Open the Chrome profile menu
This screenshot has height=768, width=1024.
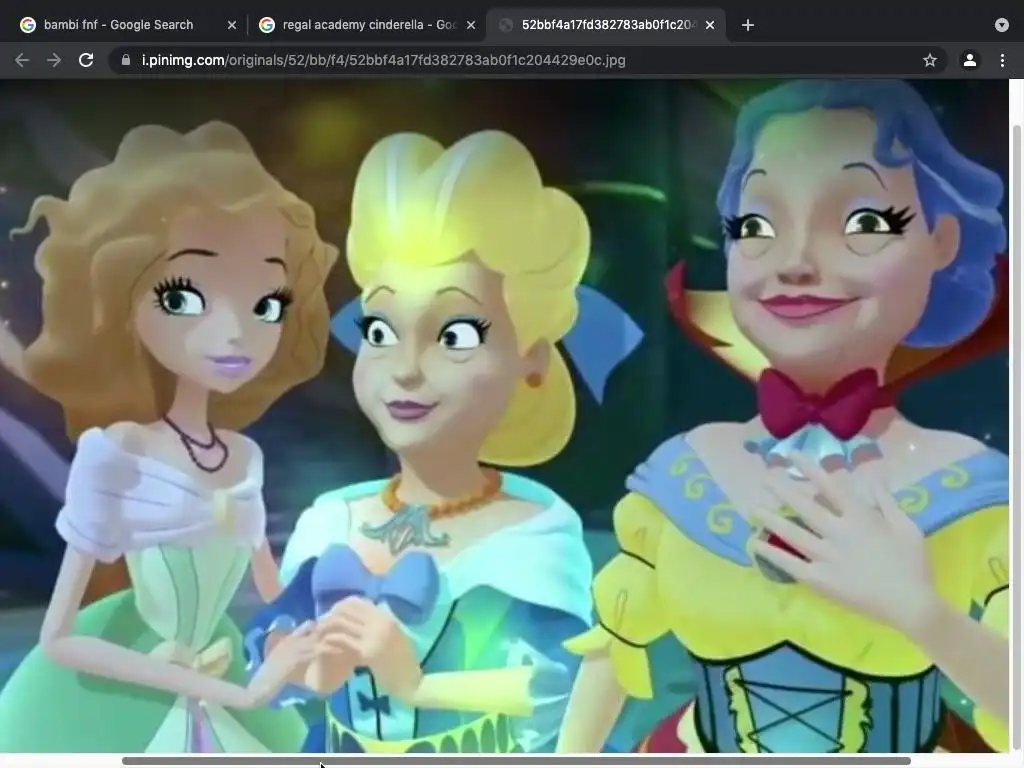coord(970,60)
